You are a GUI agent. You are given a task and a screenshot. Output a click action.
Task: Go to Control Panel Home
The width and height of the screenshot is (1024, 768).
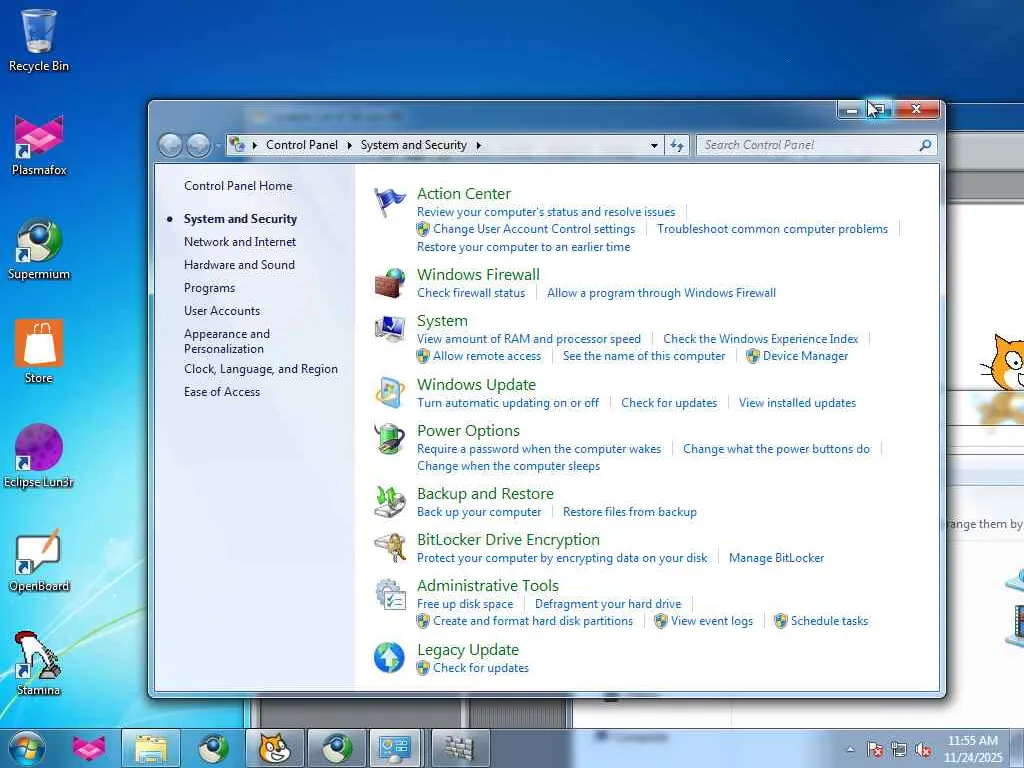click(x=238, y=185)
